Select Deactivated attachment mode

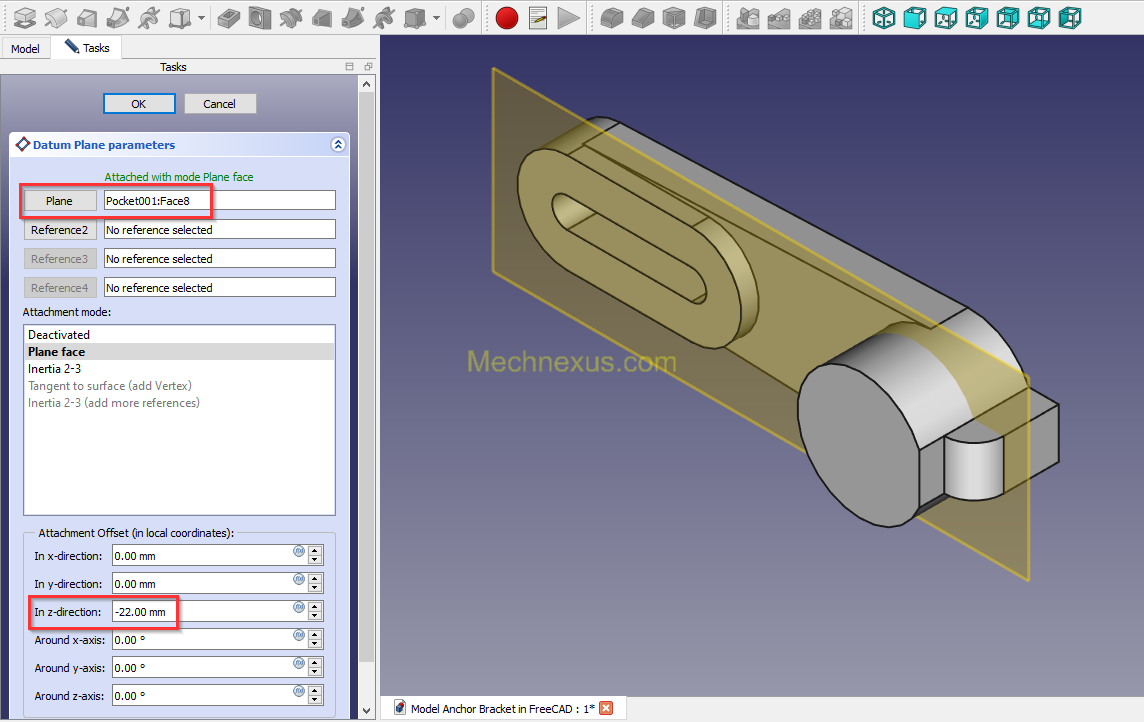click(179, 335)
